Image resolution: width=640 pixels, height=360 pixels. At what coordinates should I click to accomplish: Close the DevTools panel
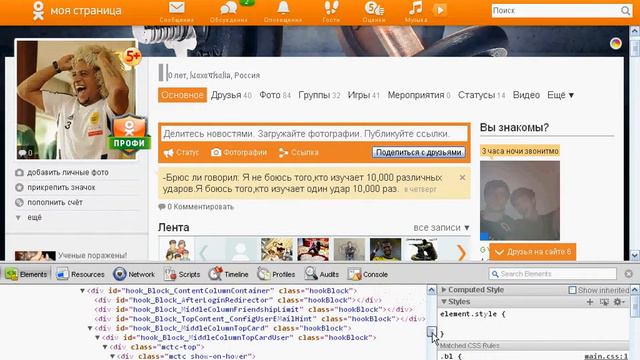coord(629,274)
